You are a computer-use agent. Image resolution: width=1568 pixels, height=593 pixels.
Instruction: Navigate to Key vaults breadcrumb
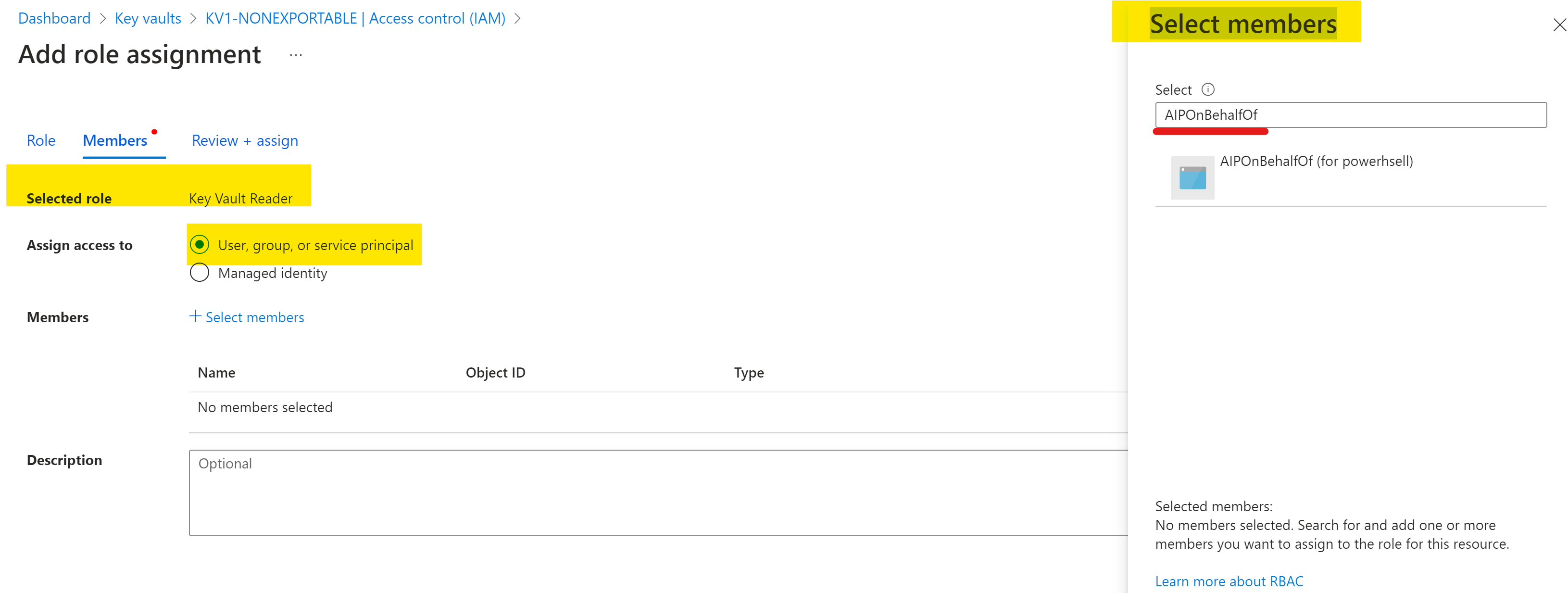[148, 18]
